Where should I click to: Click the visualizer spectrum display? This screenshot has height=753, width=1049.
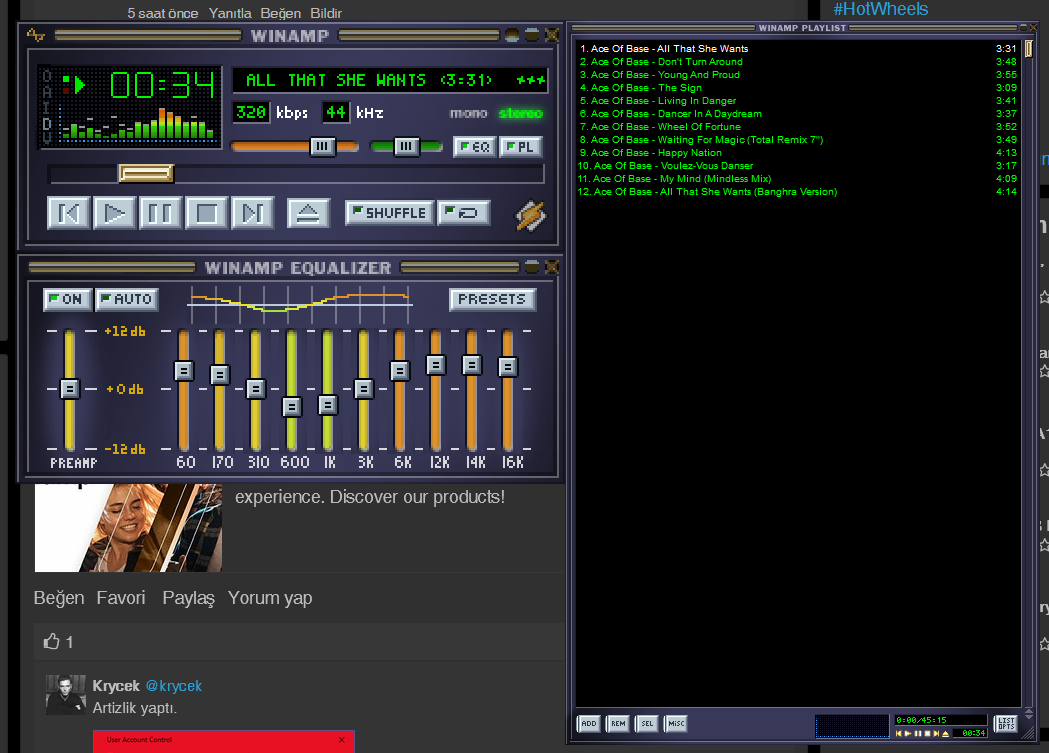tap(138, 124)
